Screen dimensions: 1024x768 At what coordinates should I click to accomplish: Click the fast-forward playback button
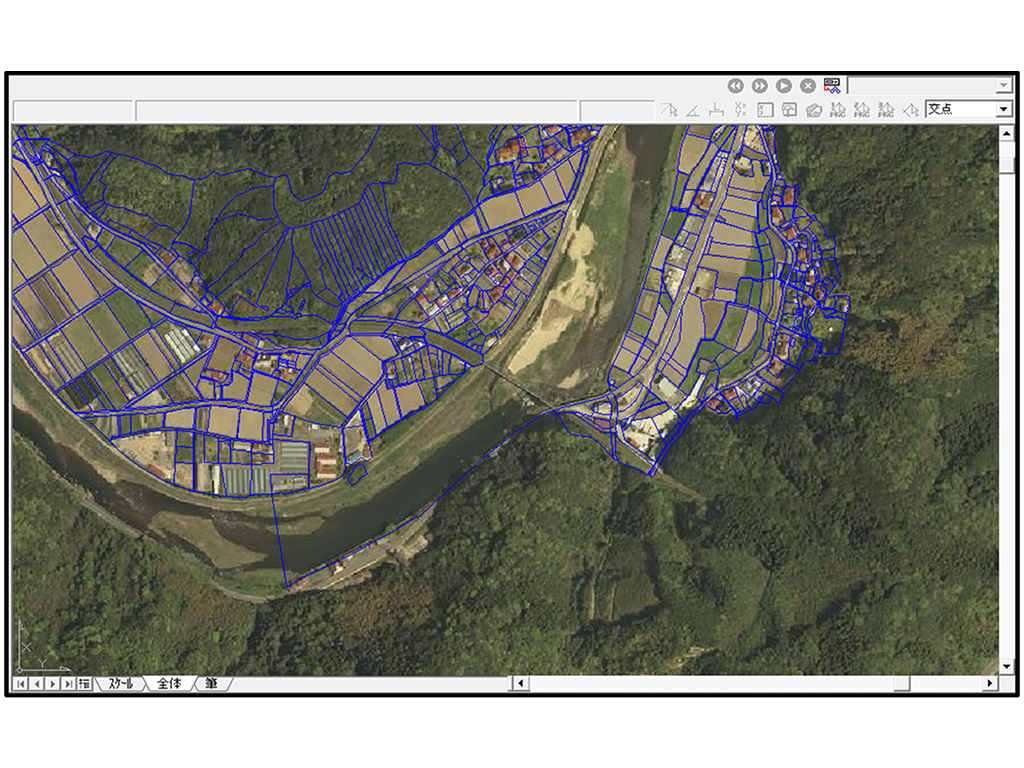pyautogui.click(x=759, y=86)
